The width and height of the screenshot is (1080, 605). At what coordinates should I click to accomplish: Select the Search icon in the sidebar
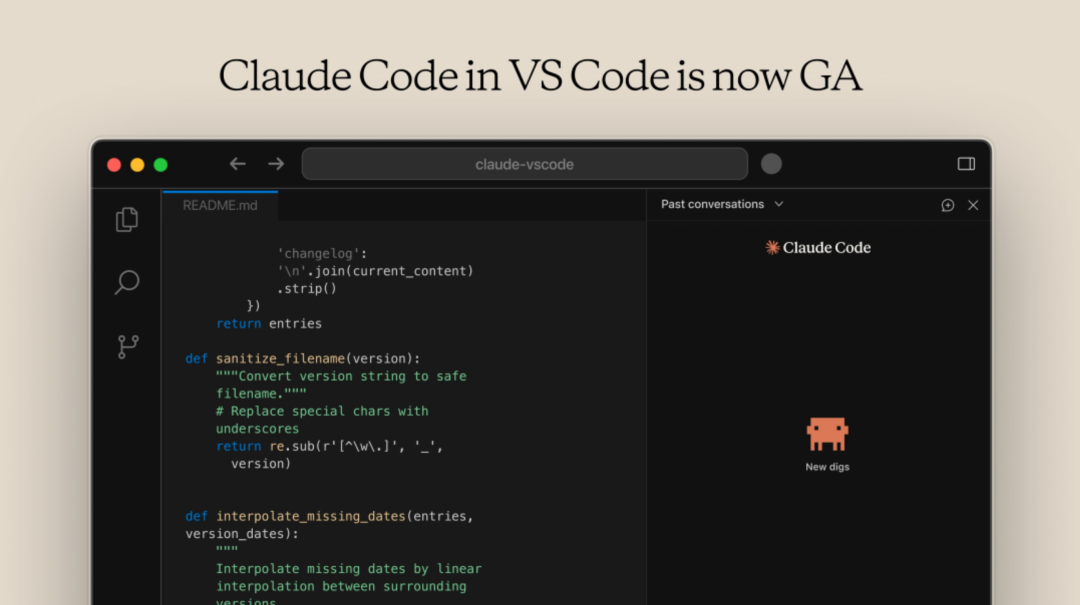(126, 282)
